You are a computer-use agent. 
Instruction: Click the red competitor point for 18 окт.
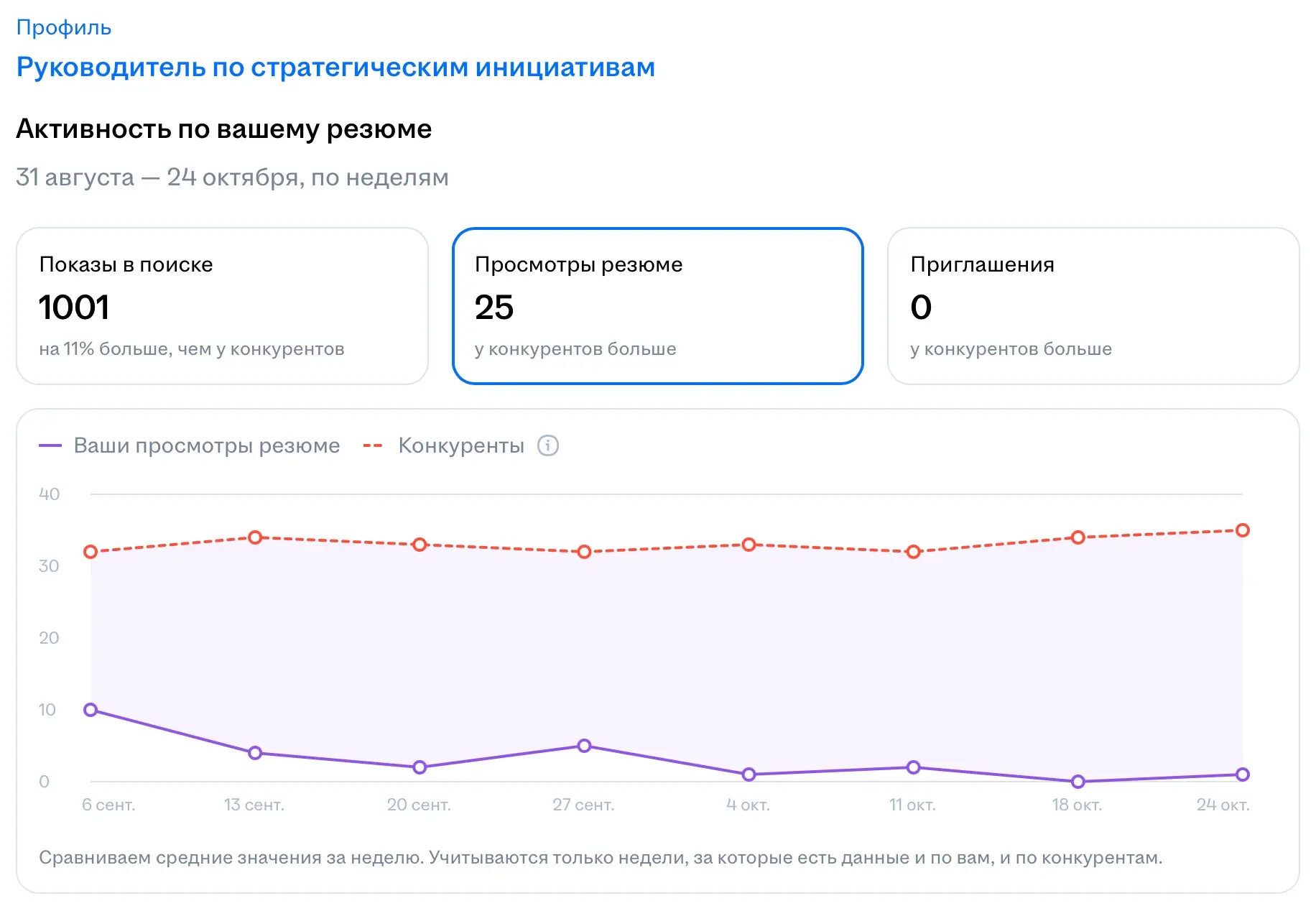(1078, 537)
